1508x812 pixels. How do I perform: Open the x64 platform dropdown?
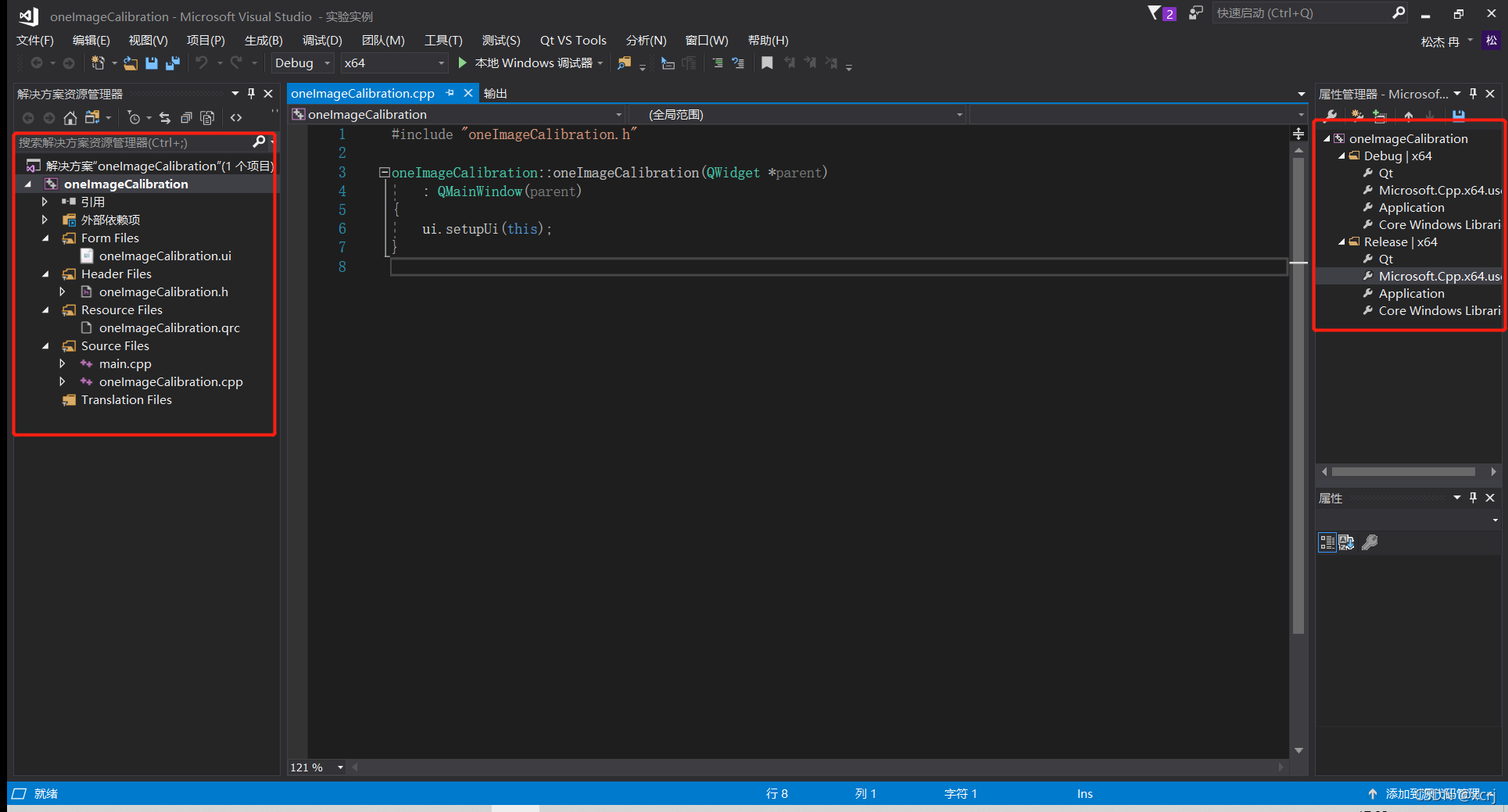pyautogui.click(x=394, y=63)
